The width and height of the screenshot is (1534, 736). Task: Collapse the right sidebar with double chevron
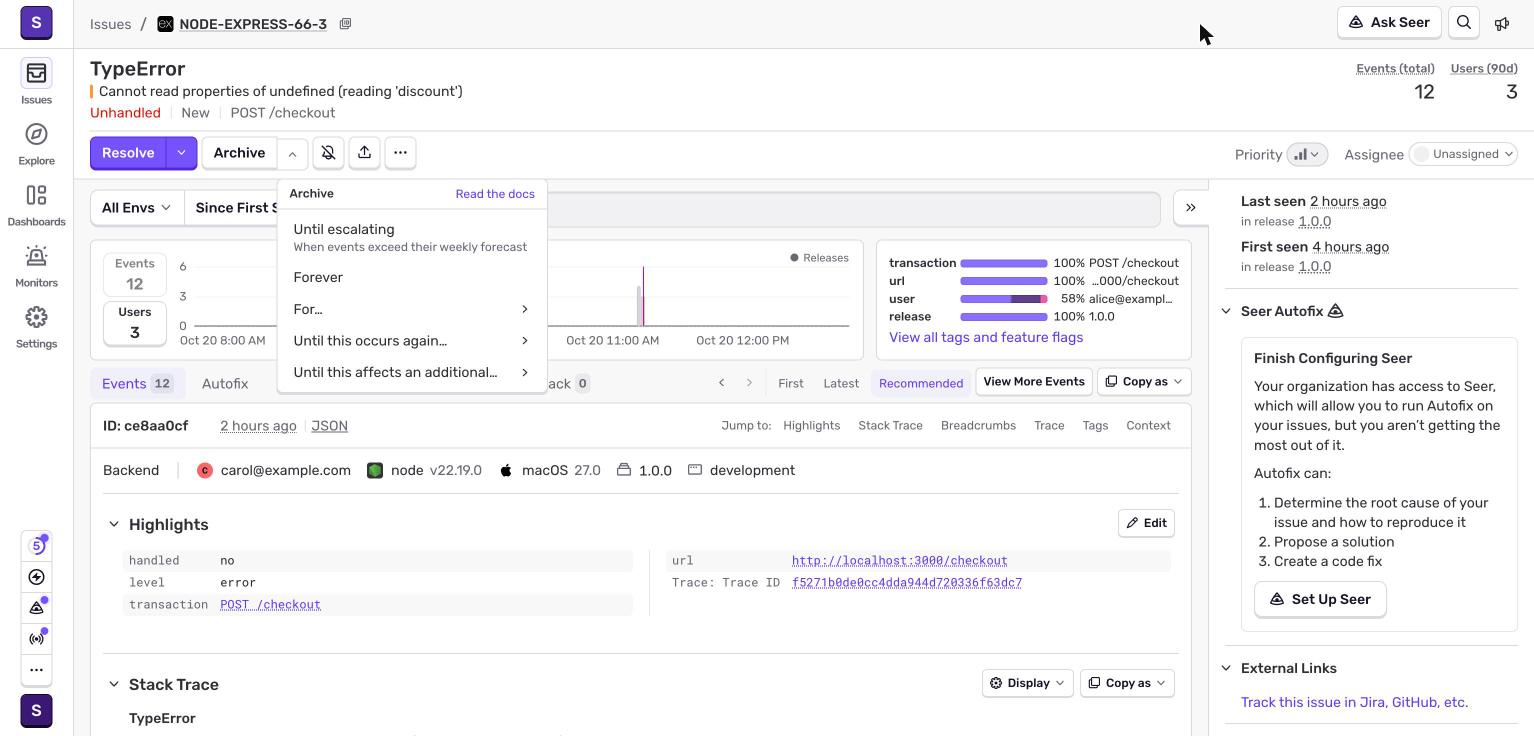[x=1190, y=207]
